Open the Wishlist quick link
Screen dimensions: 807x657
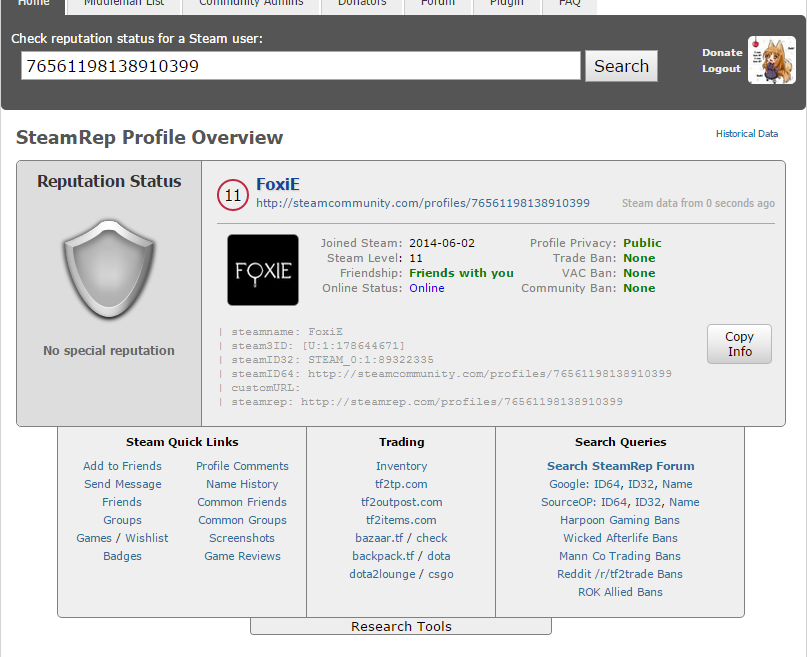coord(147,538)
